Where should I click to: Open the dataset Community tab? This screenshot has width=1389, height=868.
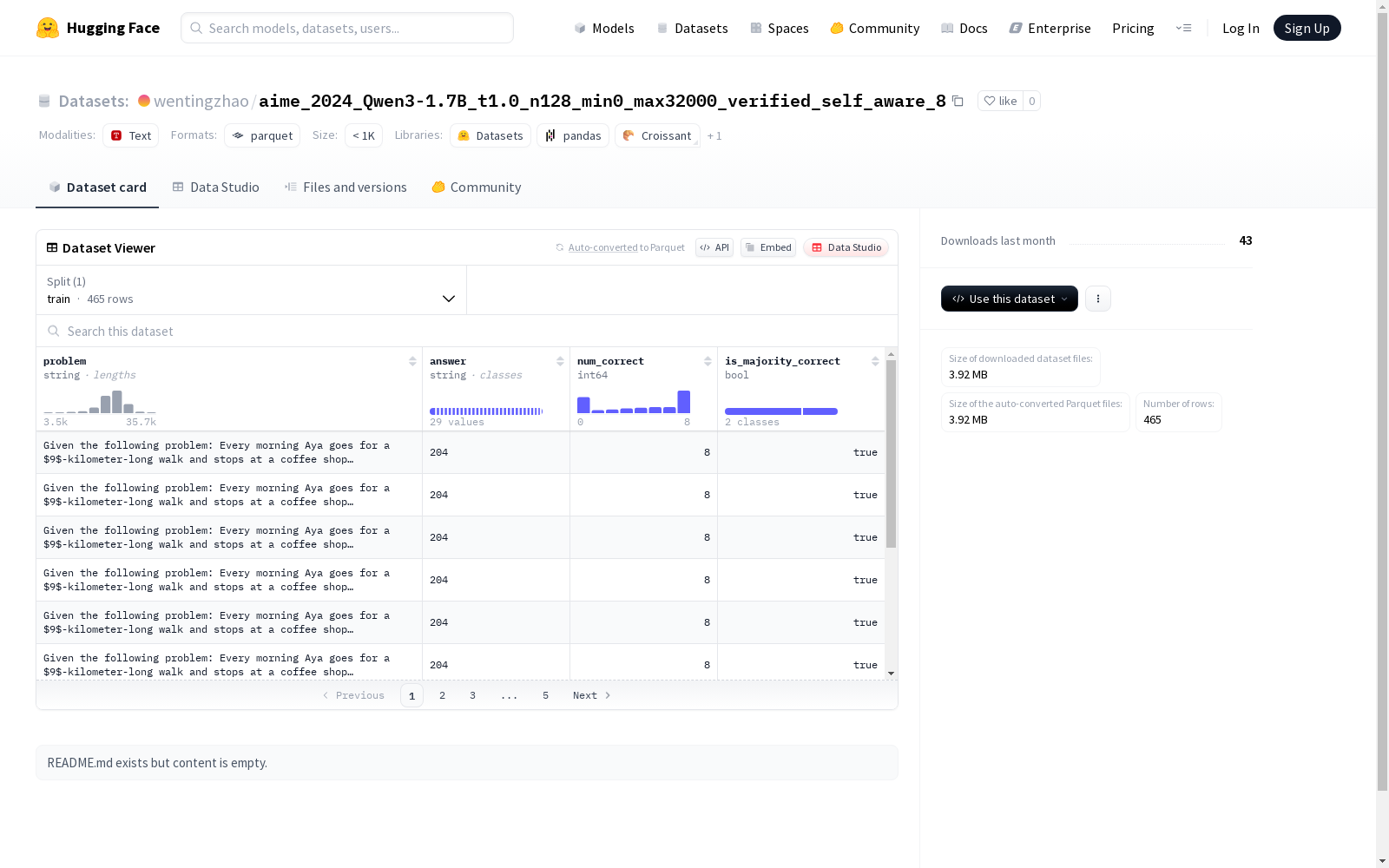477,187
